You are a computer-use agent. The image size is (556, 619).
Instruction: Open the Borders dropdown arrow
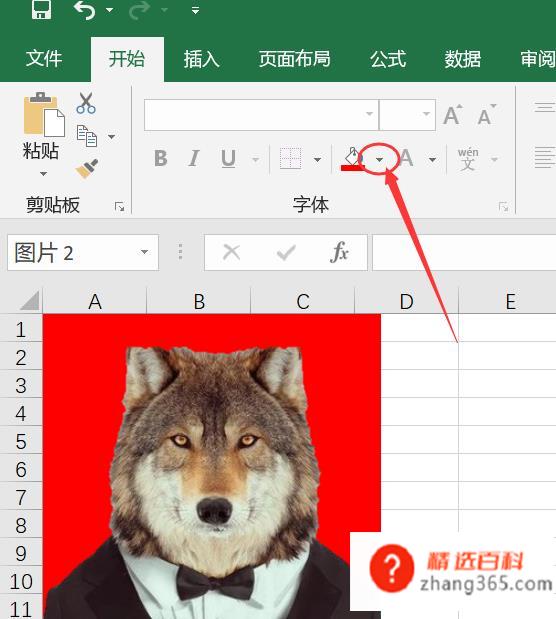pyautogui.click(x=317, y=160)
